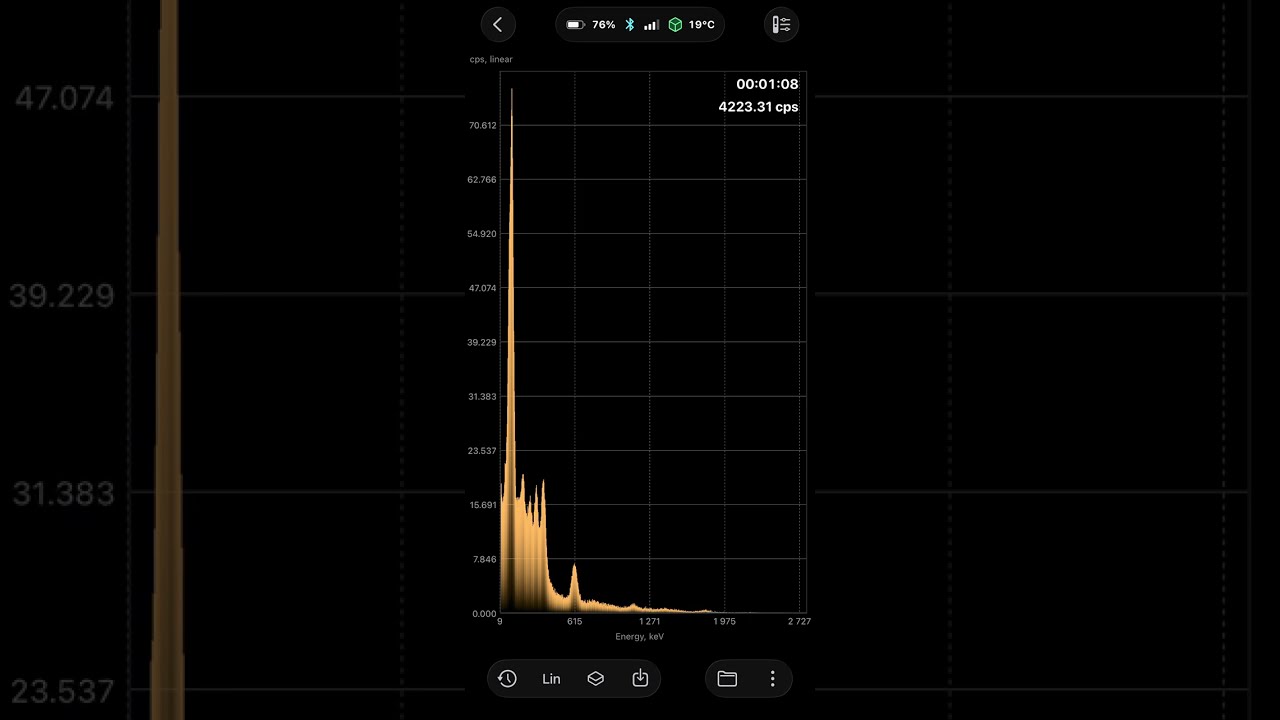
Task: Go back using the left chevron
Action: coord(498,25)
